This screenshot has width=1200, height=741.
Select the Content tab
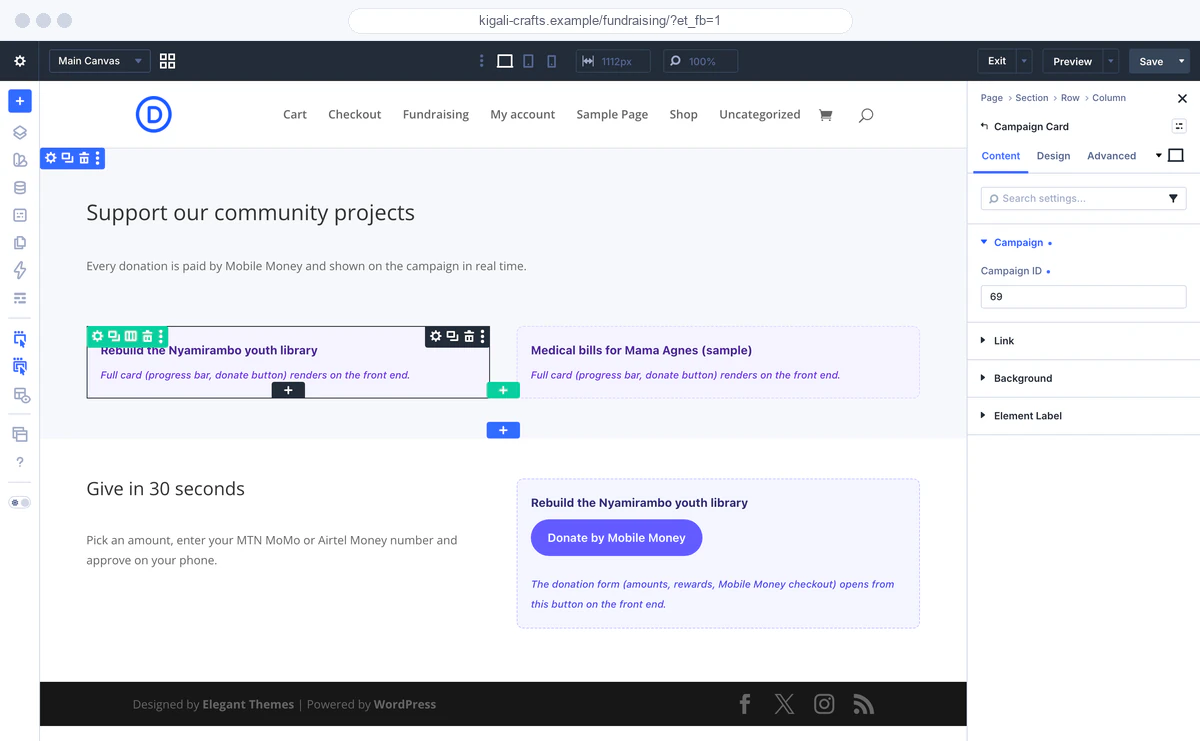(1001, 156)
